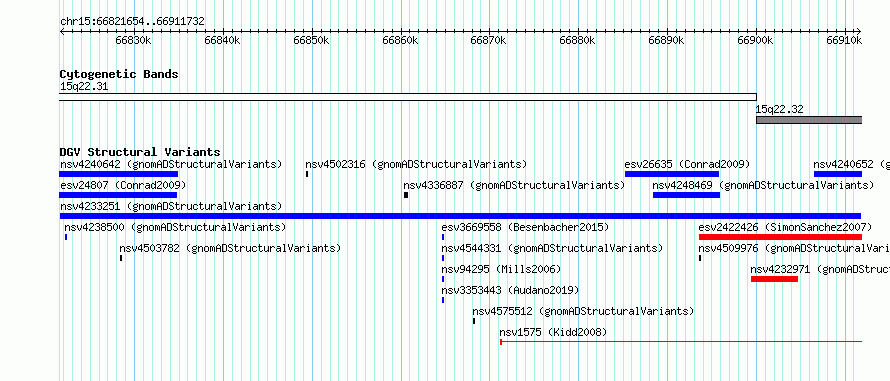
Task: Open variant esv2422426 (SimonSanchez2007) label
Action: pyautogui.click(x=785, y=228)
